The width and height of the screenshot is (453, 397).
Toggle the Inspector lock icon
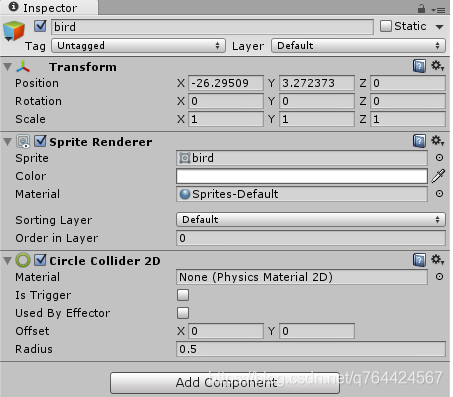point(421,9)
